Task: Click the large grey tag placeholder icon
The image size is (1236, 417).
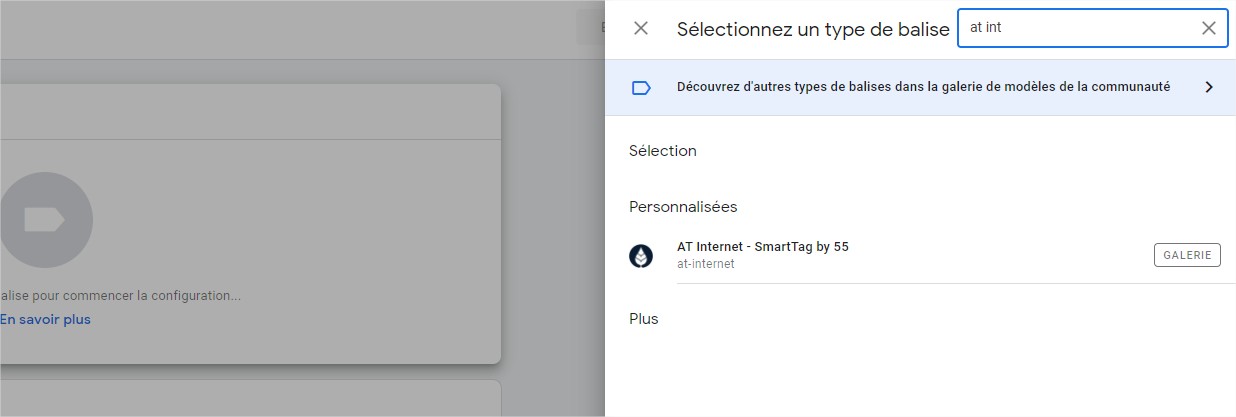Action: pyautogui.click(x=46, y=220)
